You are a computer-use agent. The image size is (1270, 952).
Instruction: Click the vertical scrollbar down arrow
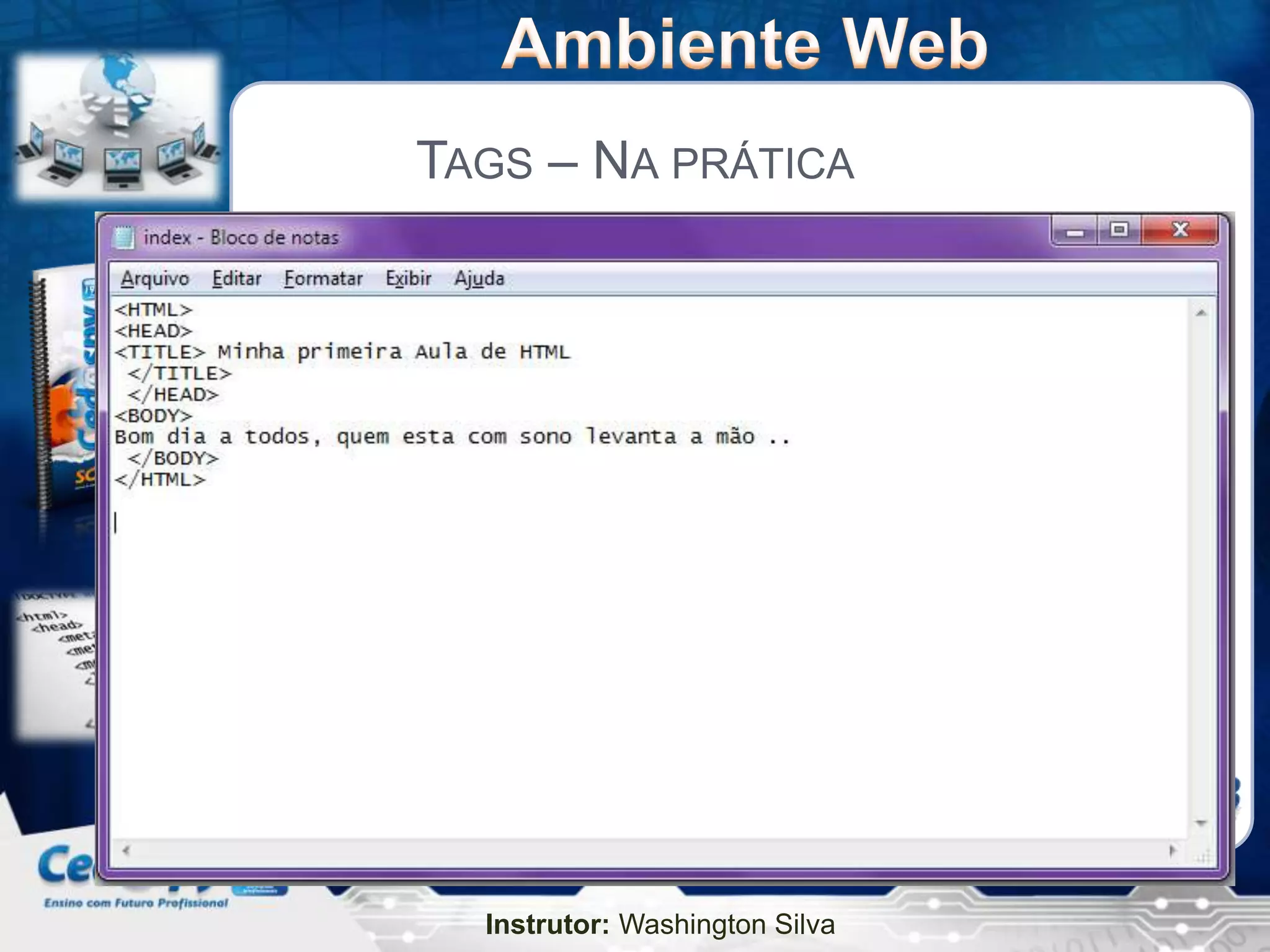[x=1201, y=824]
